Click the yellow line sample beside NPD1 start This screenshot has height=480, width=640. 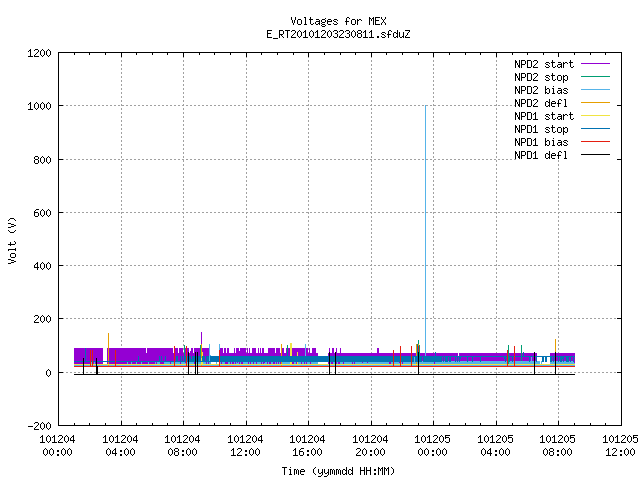(x=595, y=116)
